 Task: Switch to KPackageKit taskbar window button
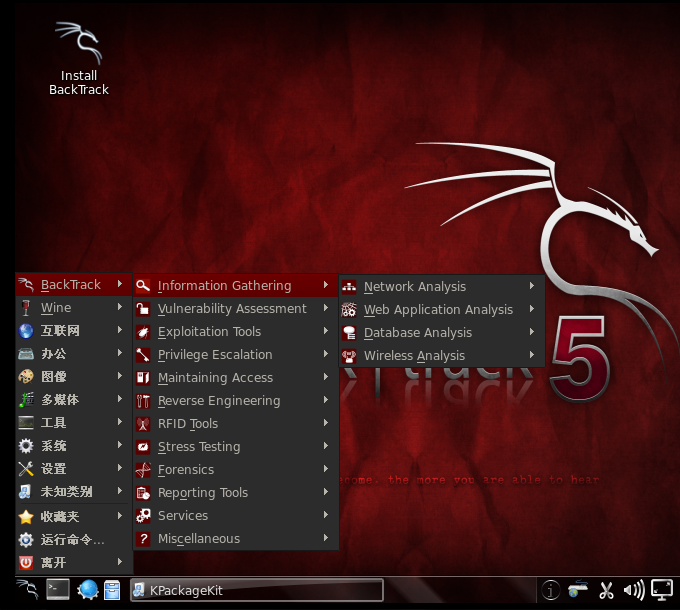257,590
